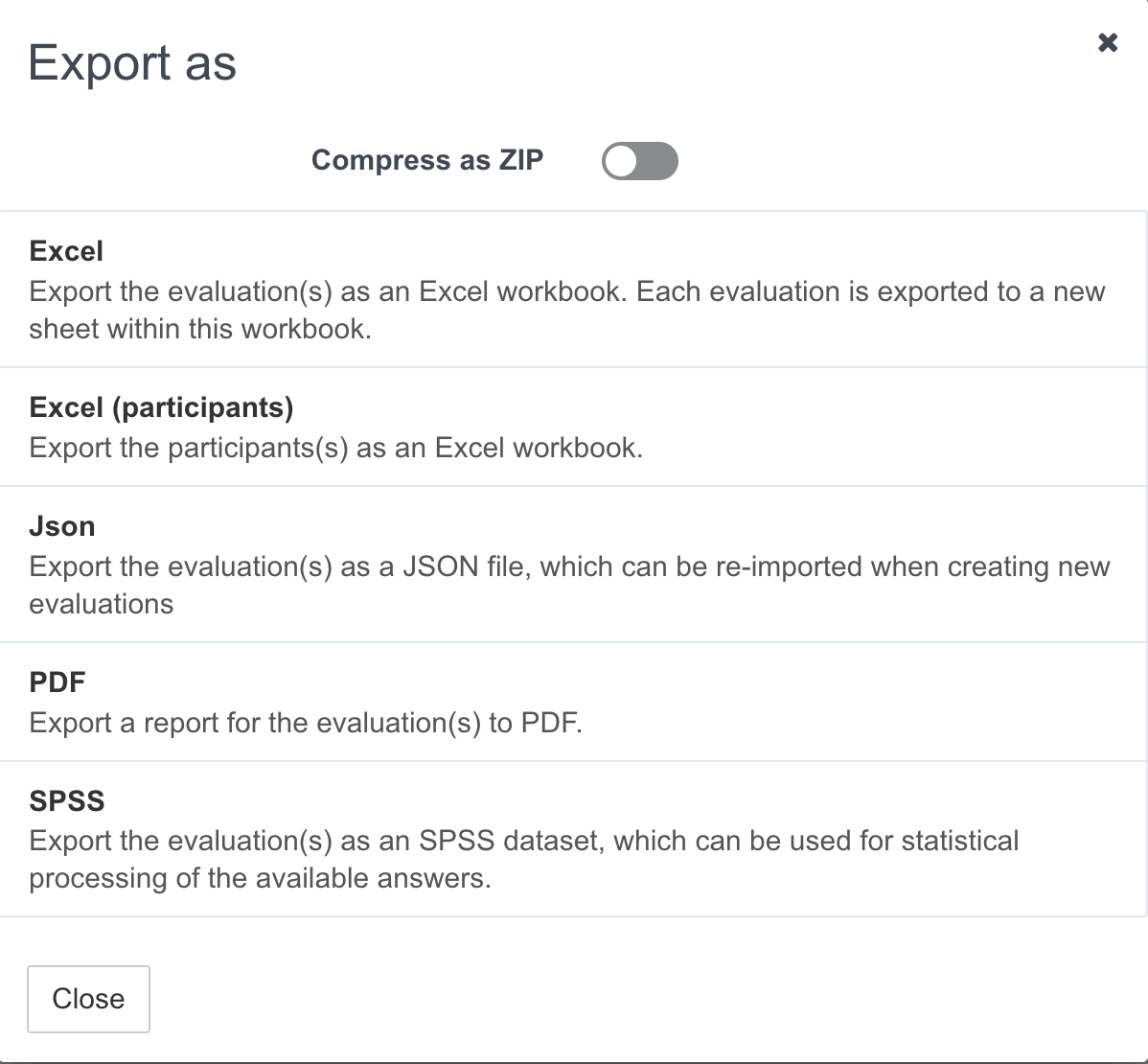
Task: Click the Excel workbook sheet description text
Action: point(567,311)
